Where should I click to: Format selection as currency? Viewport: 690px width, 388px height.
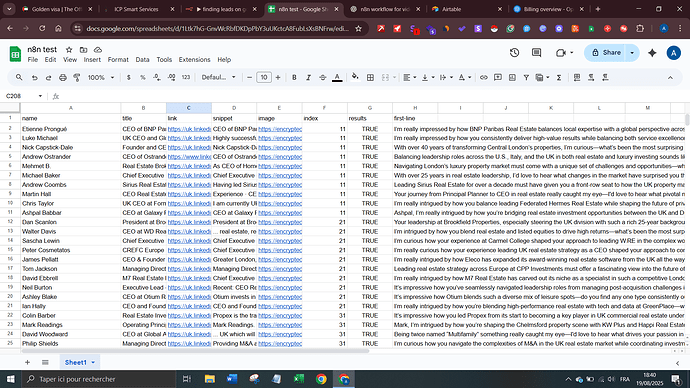pos(128,77)
